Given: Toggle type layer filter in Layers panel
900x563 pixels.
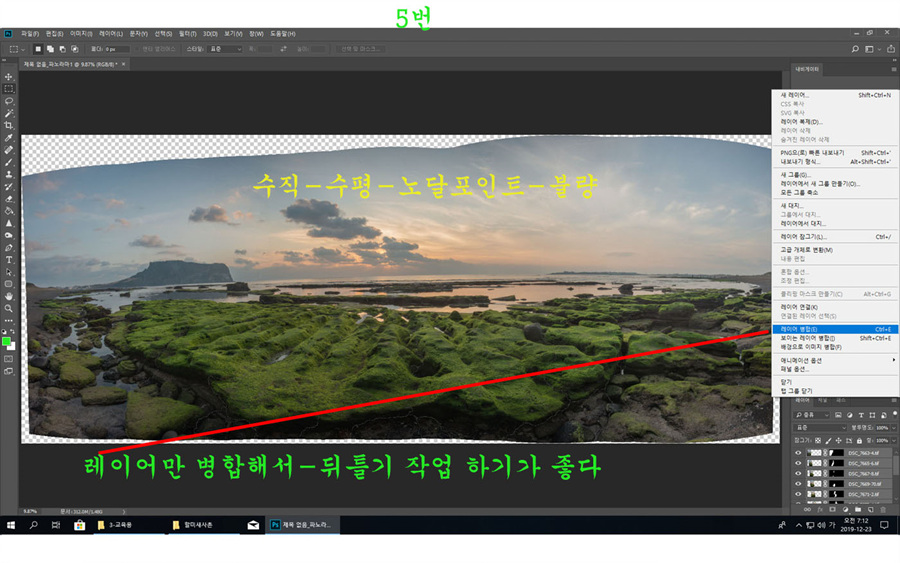Looking at the screenshot, I should [x=861, y=415].
